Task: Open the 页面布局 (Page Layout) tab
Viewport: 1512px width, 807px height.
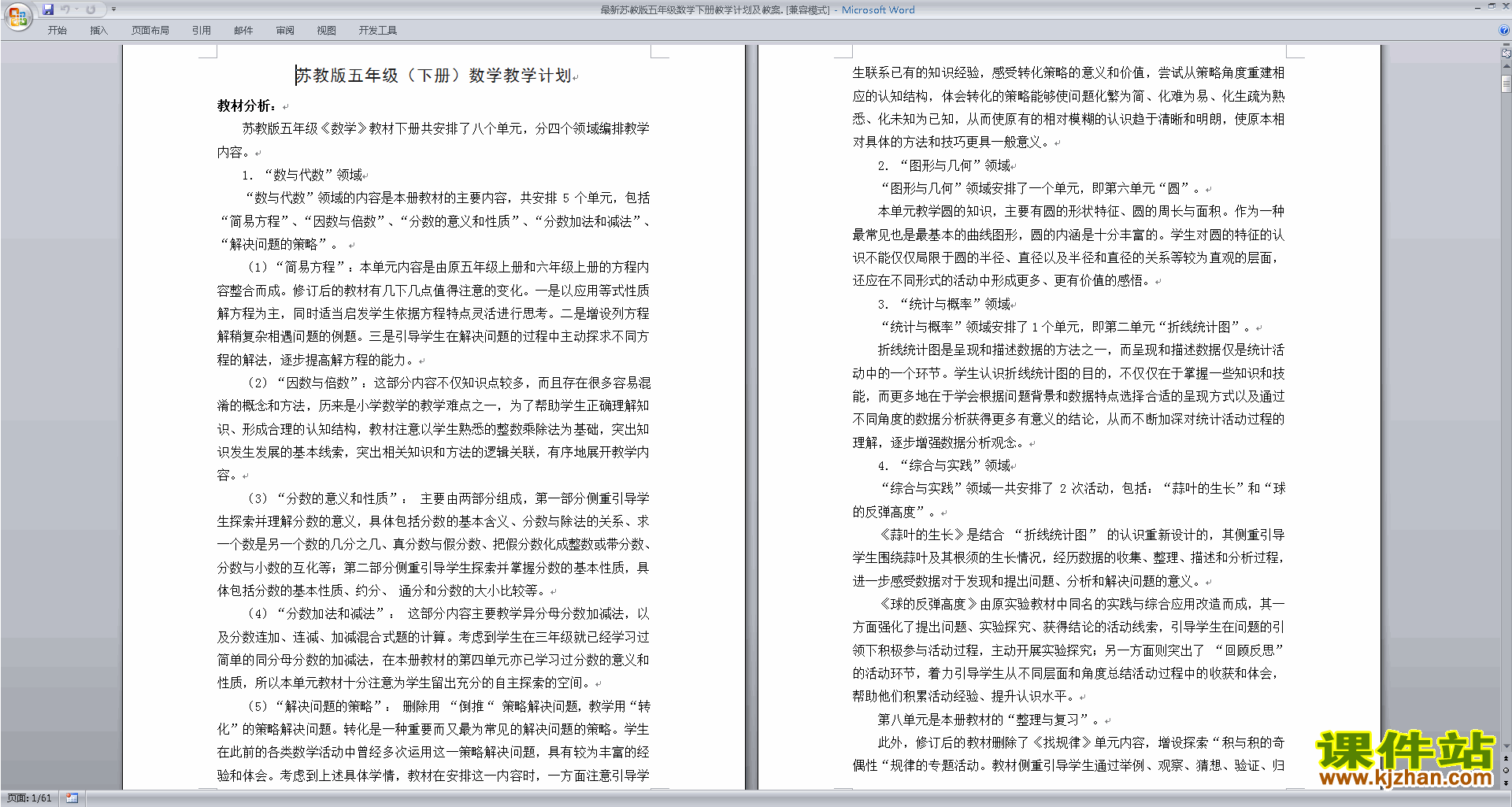Action: pos(150,31)
